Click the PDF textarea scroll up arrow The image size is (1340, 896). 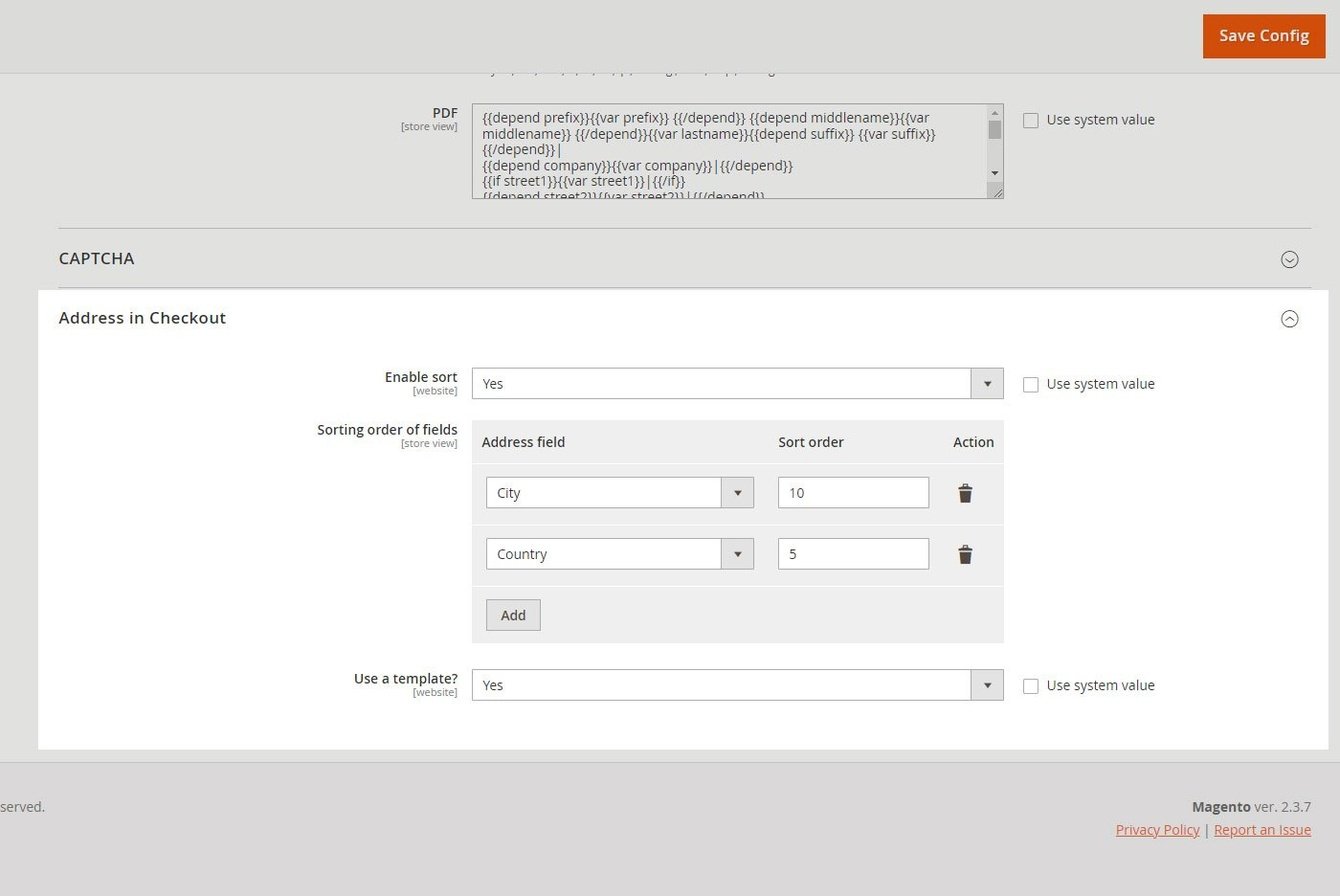pyautogui.click(x=995, y=113)
